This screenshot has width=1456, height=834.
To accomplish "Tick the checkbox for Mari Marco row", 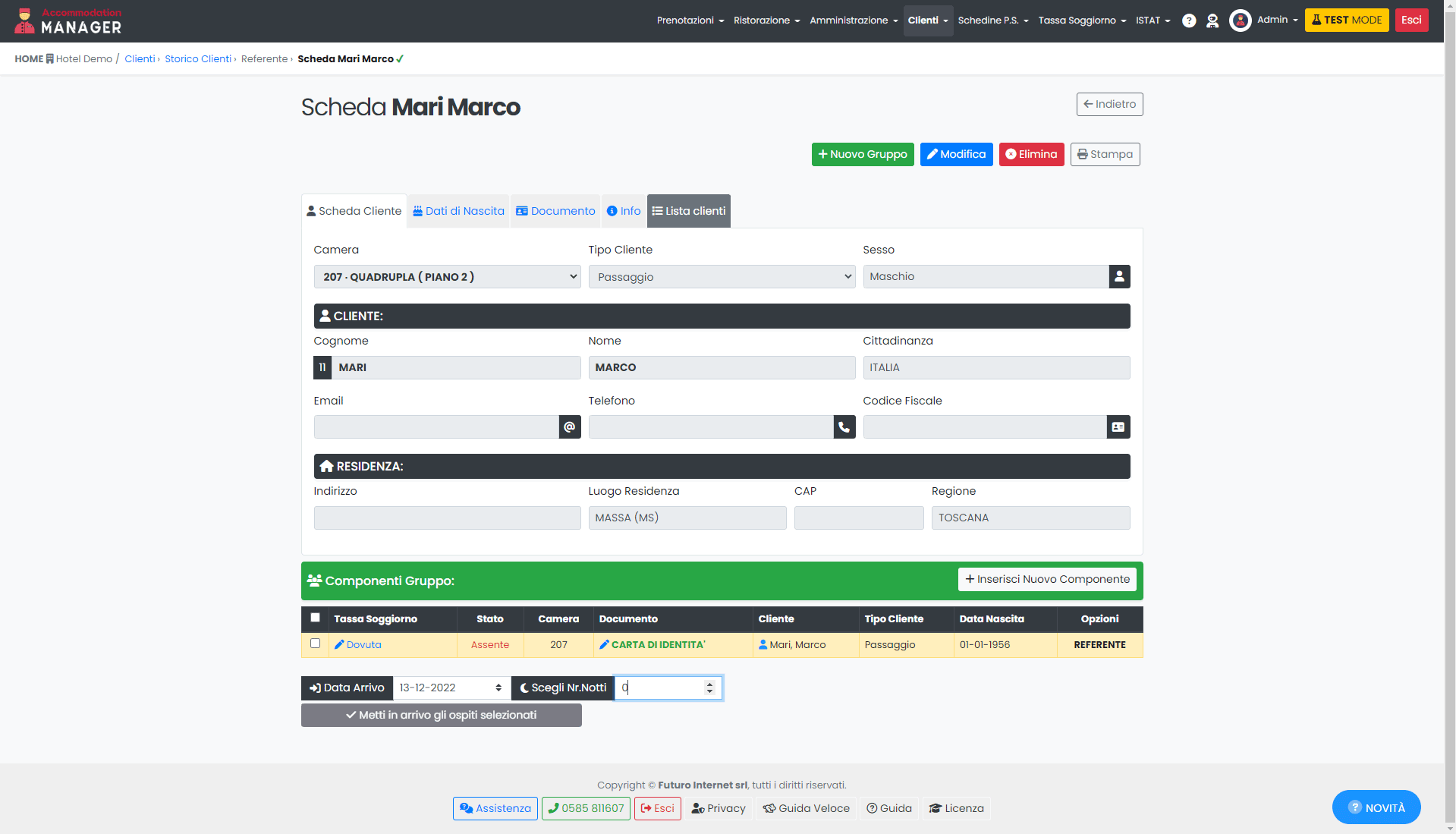I will point(316,644).
